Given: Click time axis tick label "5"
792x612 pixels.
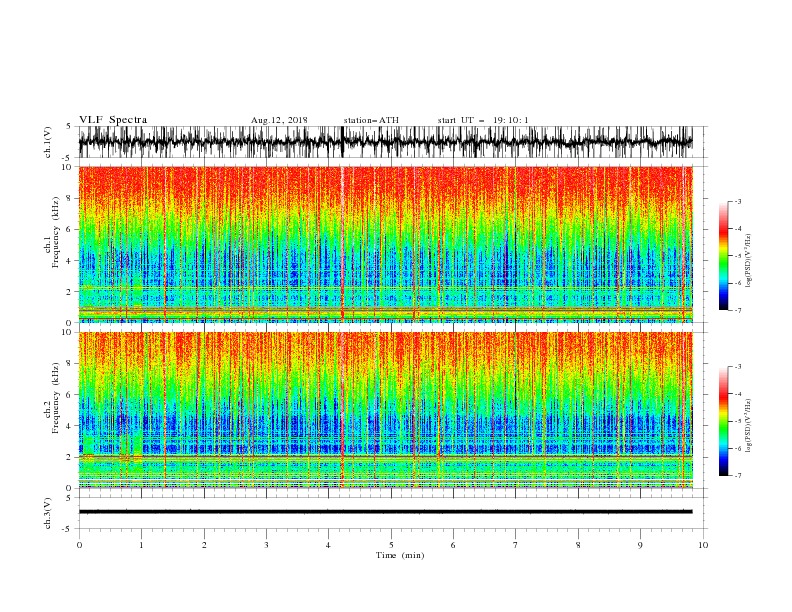Looking at the screenshot, I should [x=391, y=545].
